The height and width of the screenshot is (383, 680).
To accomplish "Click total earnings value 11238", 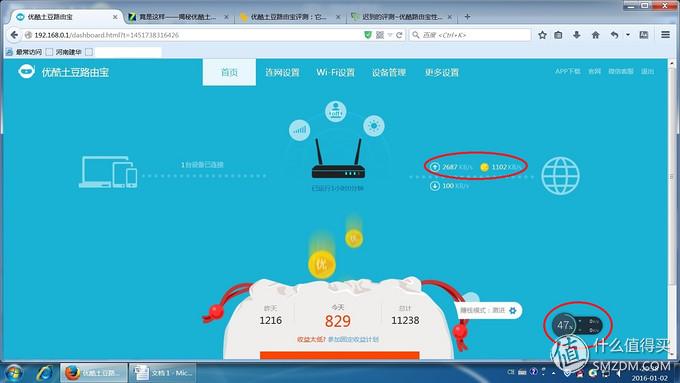I will tap(405, 321).
